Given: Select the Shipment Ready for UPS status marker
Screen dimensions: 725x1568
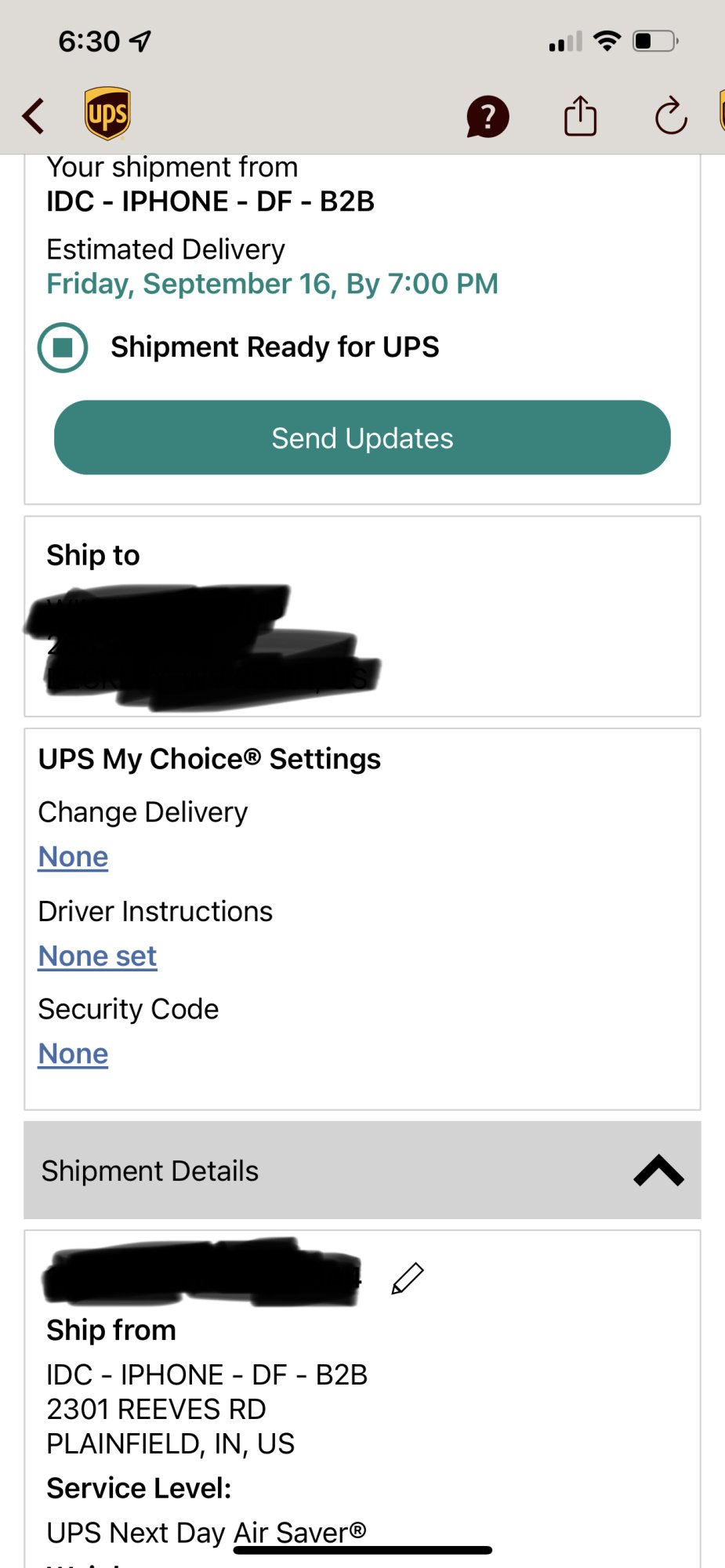Looking at the screenshot, I should click(63, 347).
